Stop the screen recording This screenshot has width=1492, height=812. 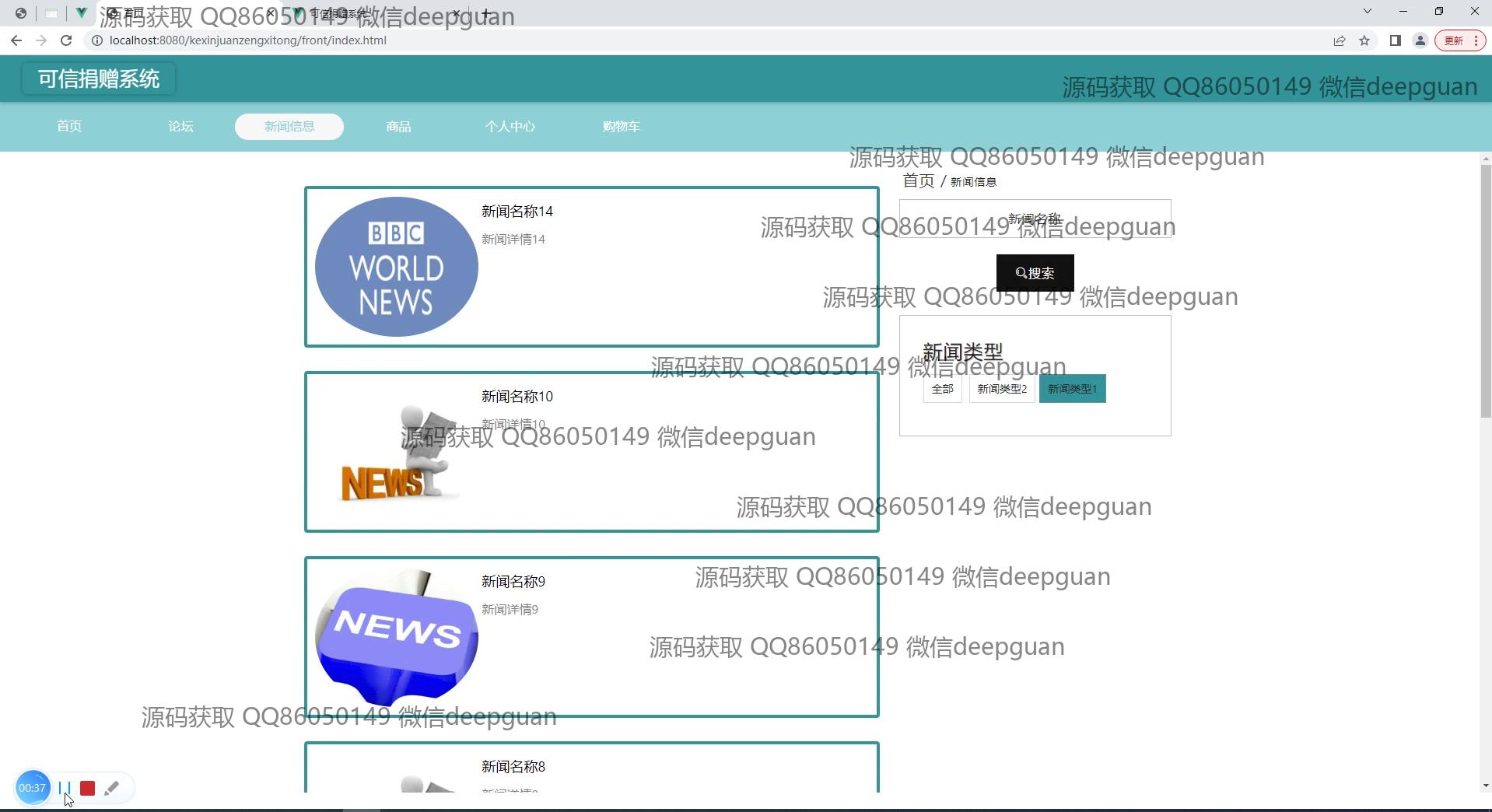tap(87, 788)
